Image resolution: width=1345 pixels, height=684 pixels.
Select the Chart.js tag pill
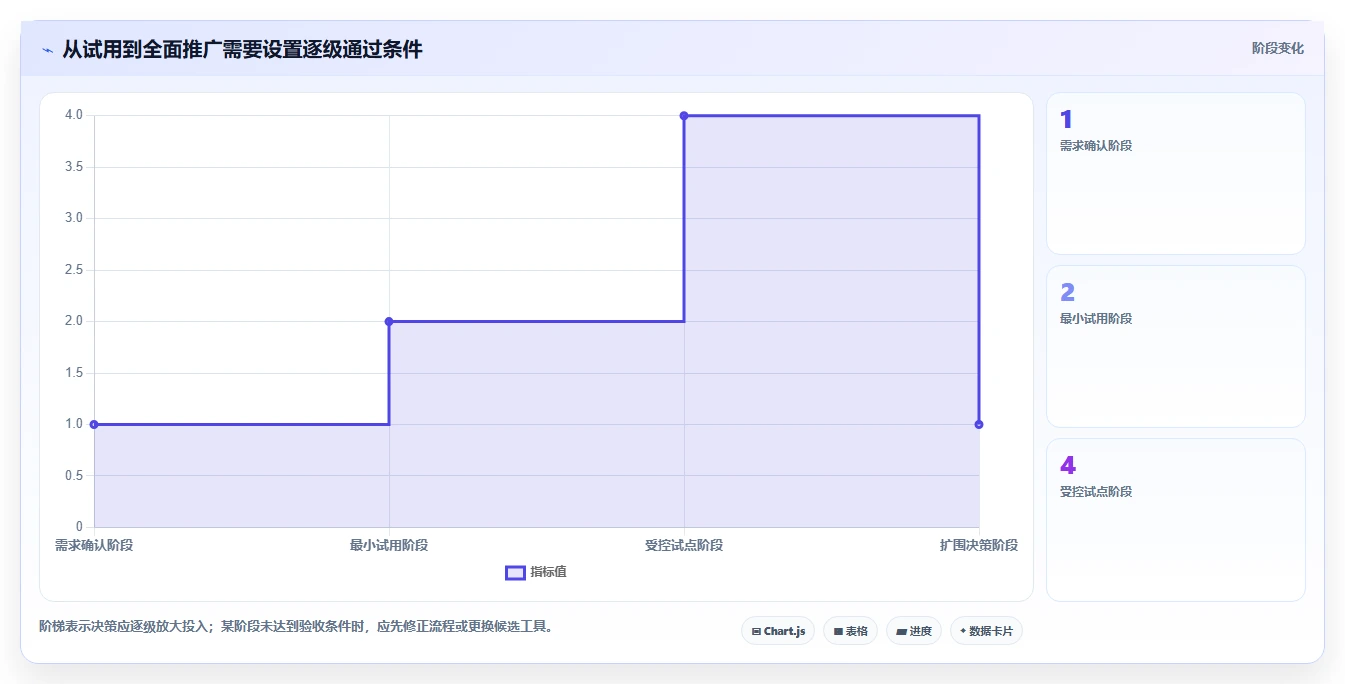[x=778, y=631]
